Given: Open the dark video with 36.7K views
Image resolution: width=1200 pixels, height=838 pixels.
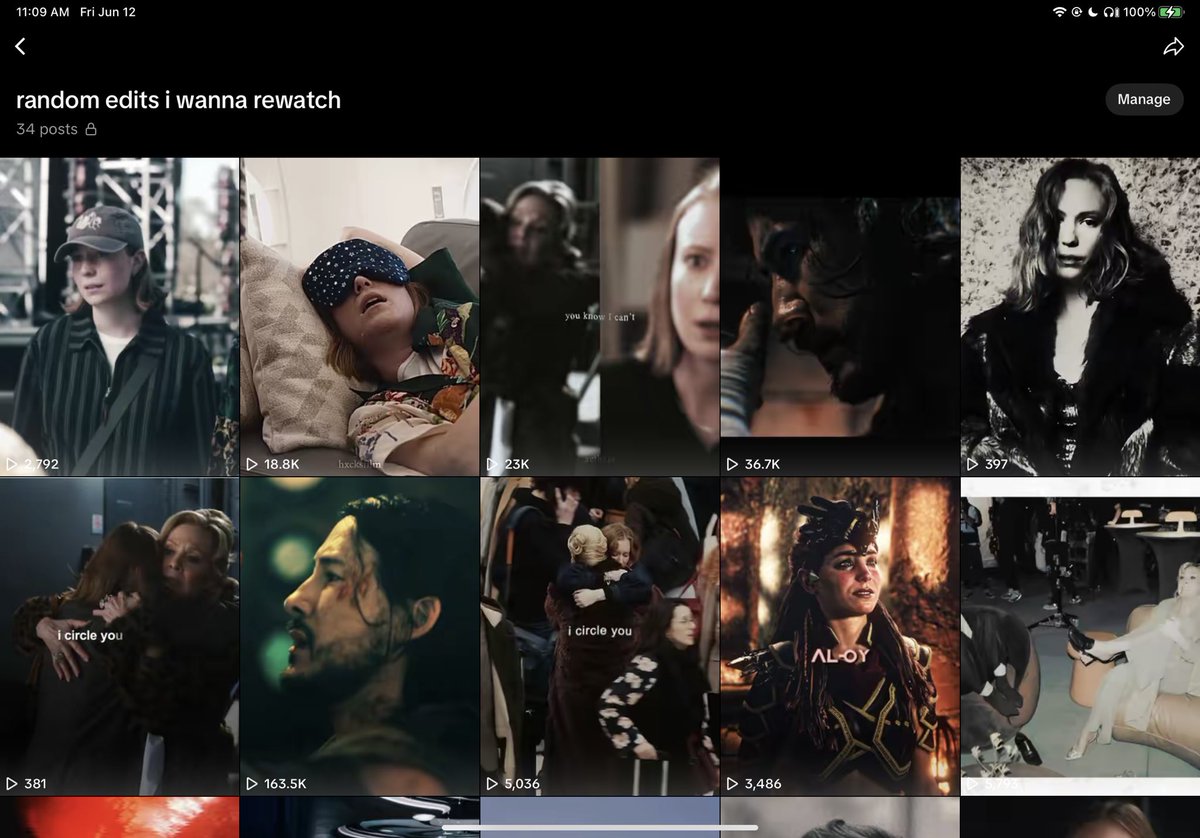Looking at the screenshot, I should pos(840,316).
